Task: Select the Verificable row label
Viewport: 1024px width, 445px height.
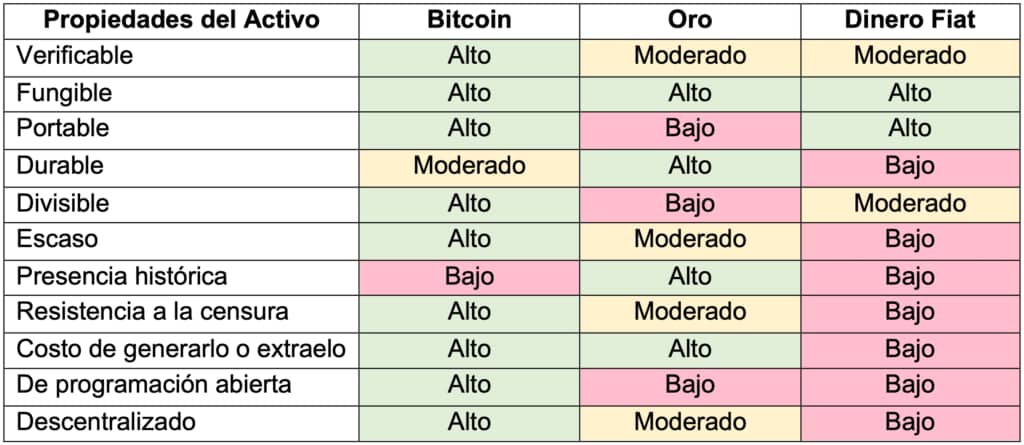Action: (x=74, y=56)
